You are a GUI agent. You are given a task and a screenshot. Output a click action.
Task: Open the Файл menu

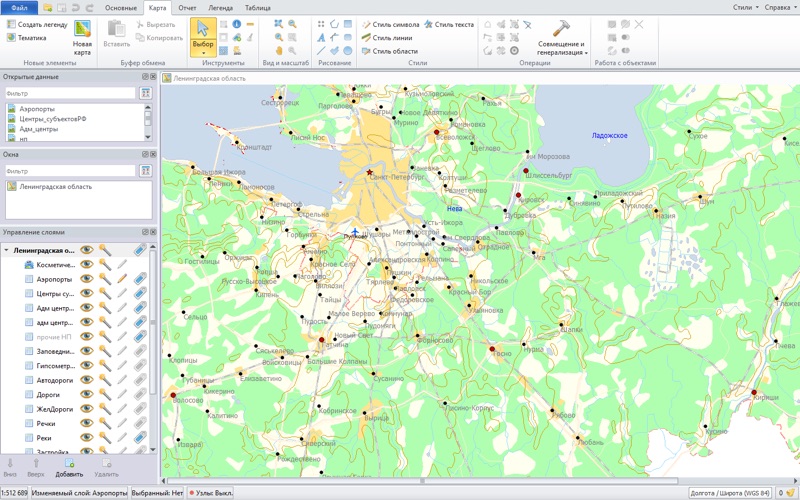click(x=19, y=8)
